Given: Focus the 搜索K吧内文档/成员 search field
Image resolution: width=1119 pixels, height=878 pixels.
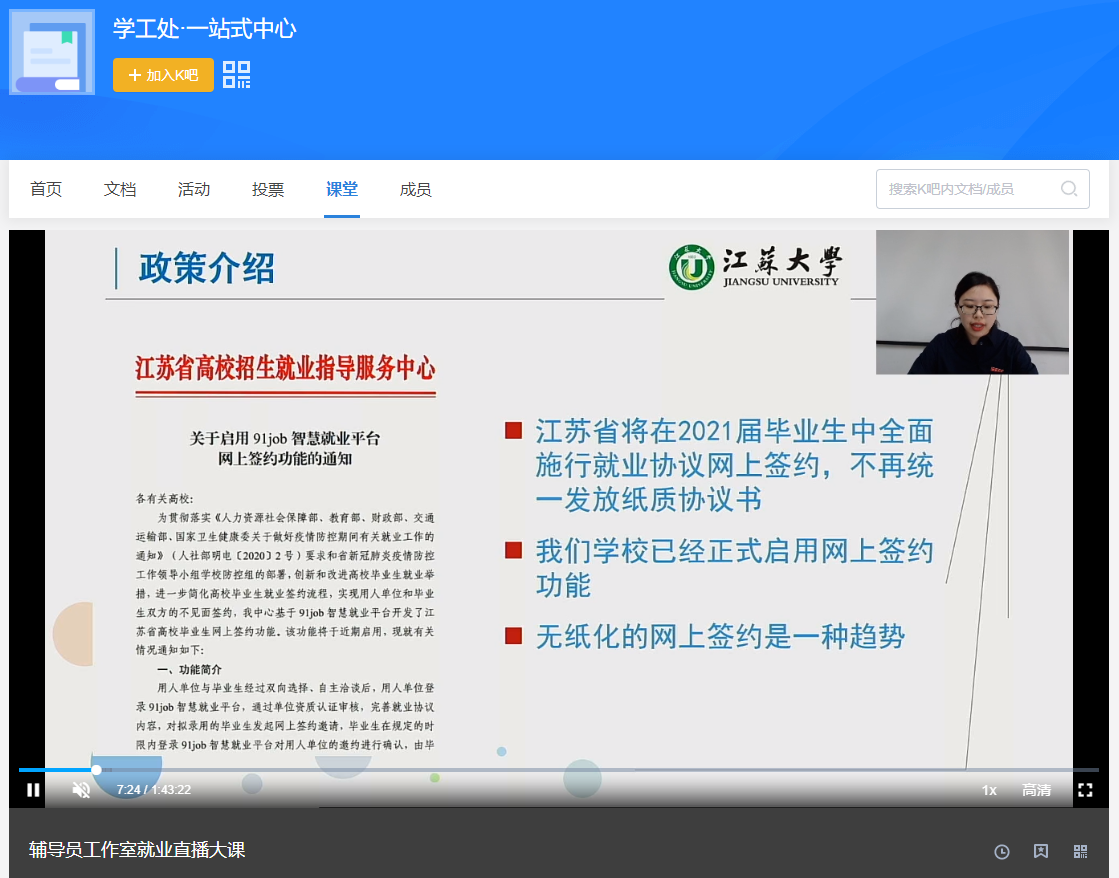Looking at the screenshot, I should click(965, 189).
